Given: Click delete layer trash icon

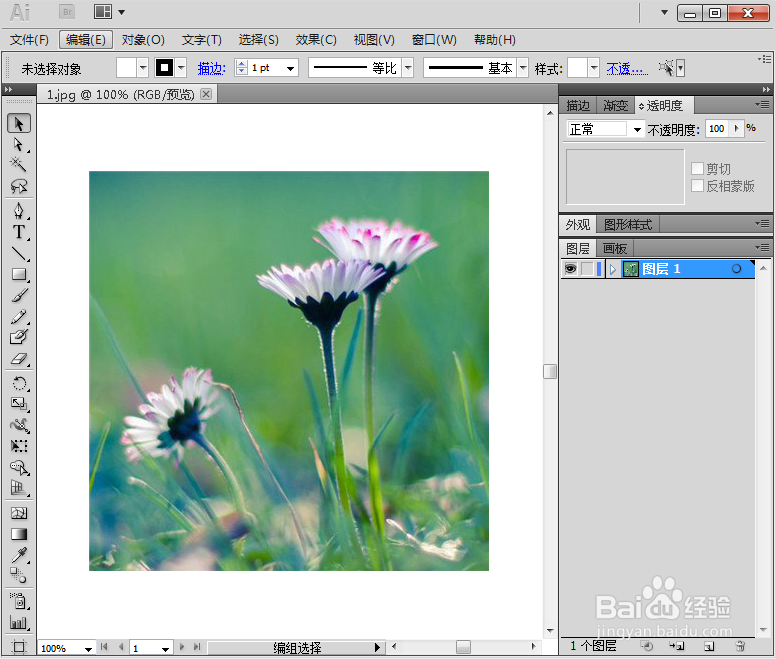Looking at the screenshot, I should coord(740,646).
